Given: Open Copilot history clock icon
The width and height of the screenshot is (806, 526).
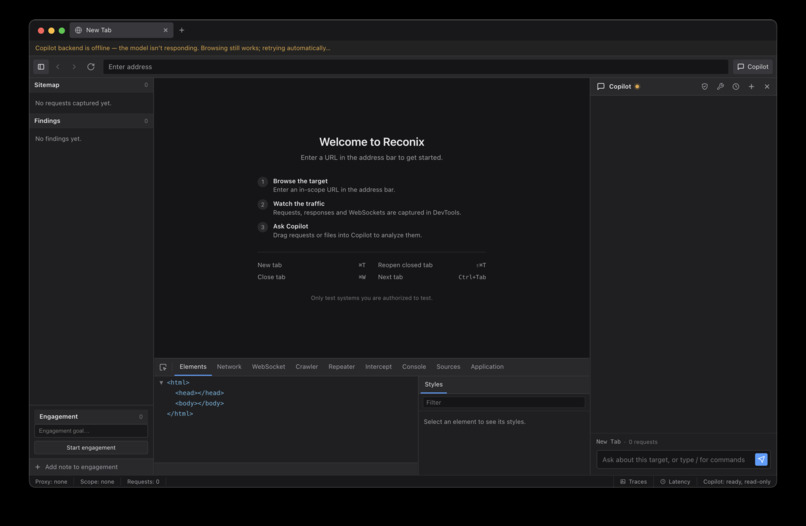Looking at the screenshot, I should [736, 86].
